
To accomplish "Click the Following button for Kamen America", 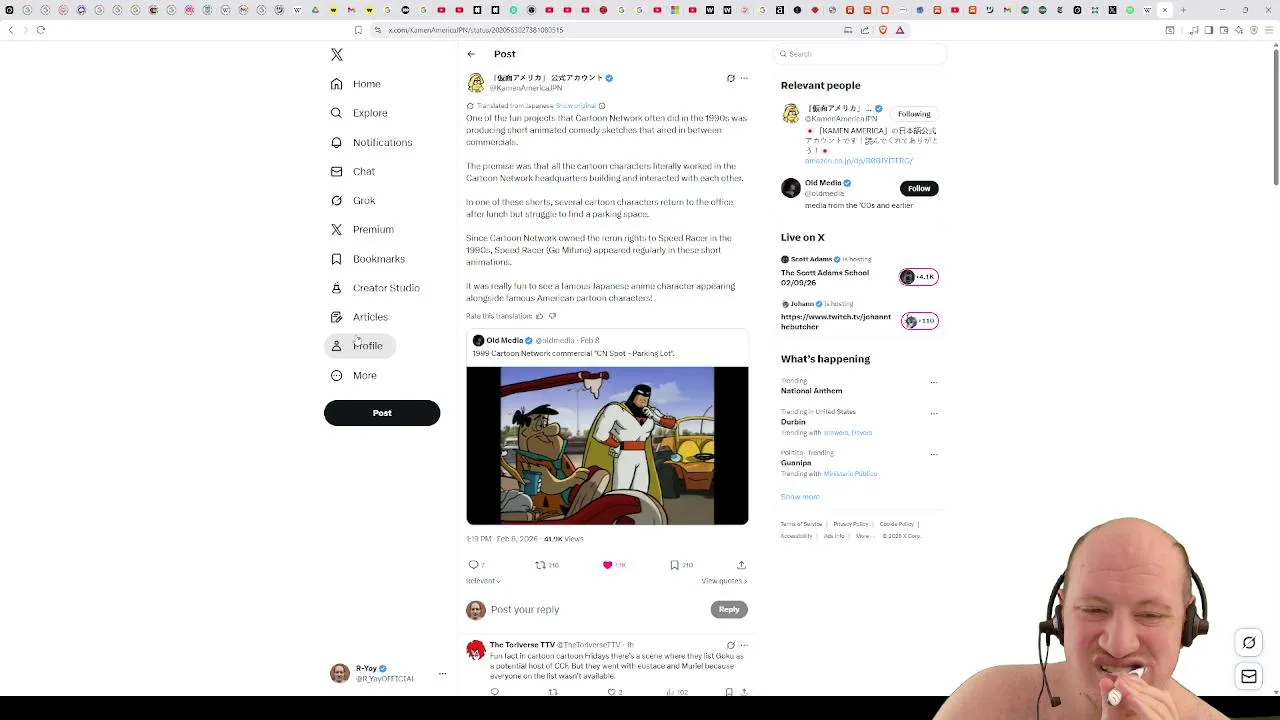I will (x=914, y=114).
